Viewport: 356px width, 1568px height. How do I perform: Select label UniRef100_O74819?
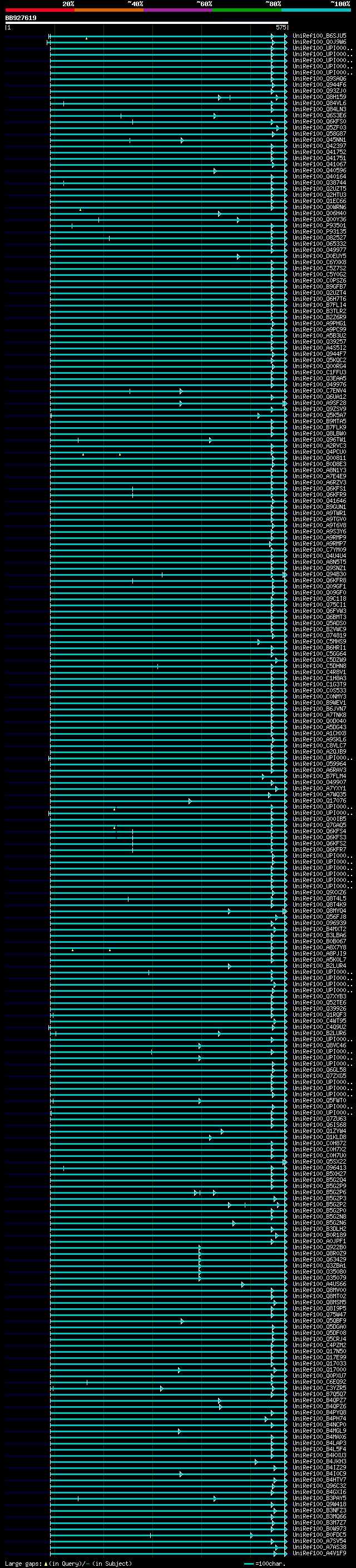coord(319,635)
